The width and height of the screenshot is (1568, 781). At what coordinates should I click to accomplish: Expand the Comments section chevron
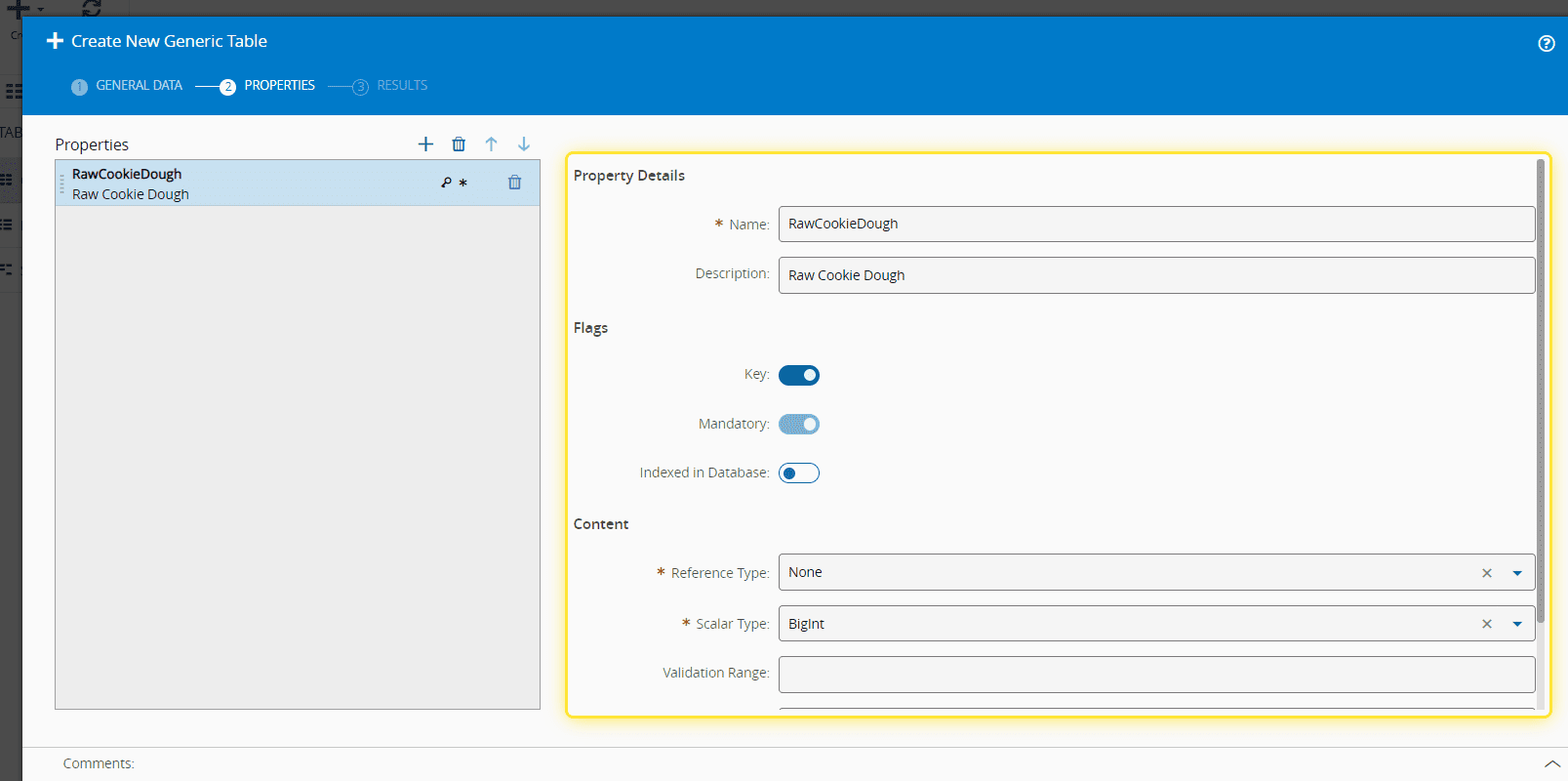pos(1551,763)
